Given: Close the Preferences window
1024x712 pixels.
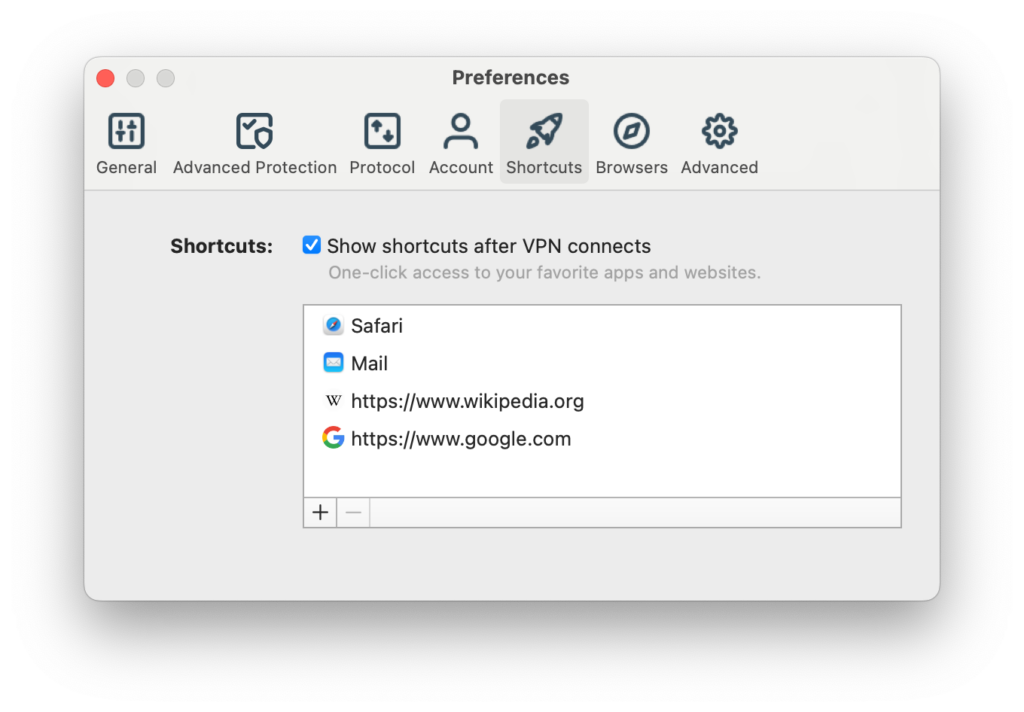Looking at the screenshot, I should pyautogui.click(x=105, y=78).
